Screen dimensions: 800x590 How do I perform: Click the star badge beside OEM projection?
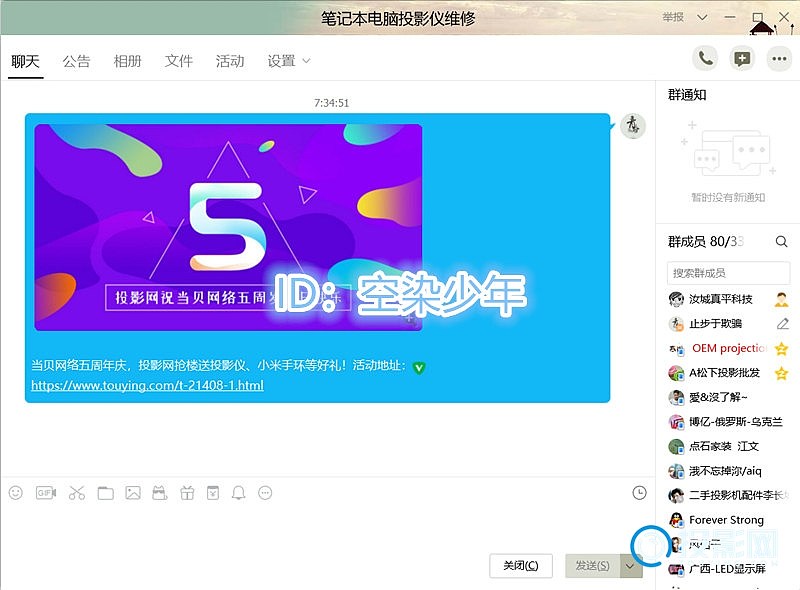coord(781,349)
